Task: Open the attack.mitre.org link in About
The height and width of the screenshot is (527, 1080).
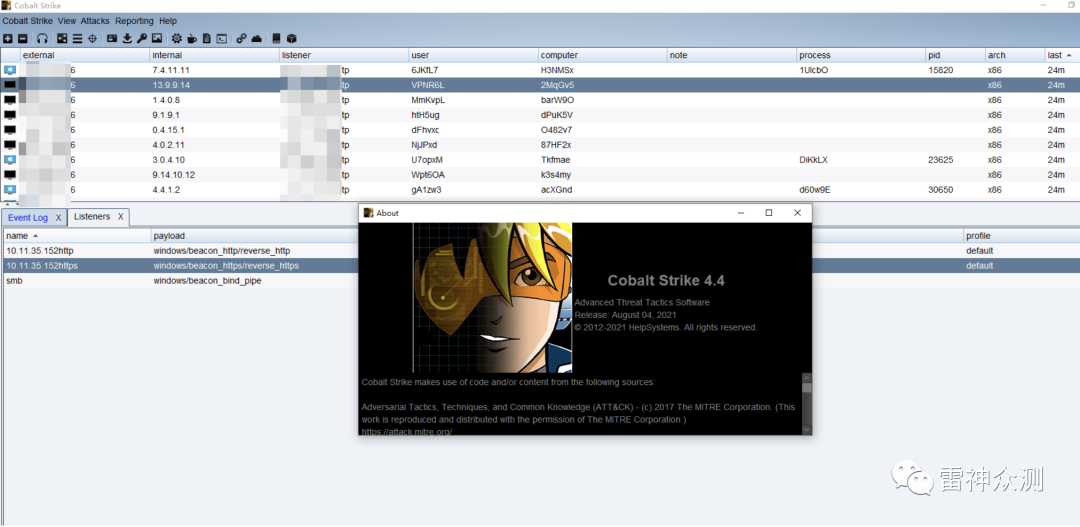Action: click(406, 431)
